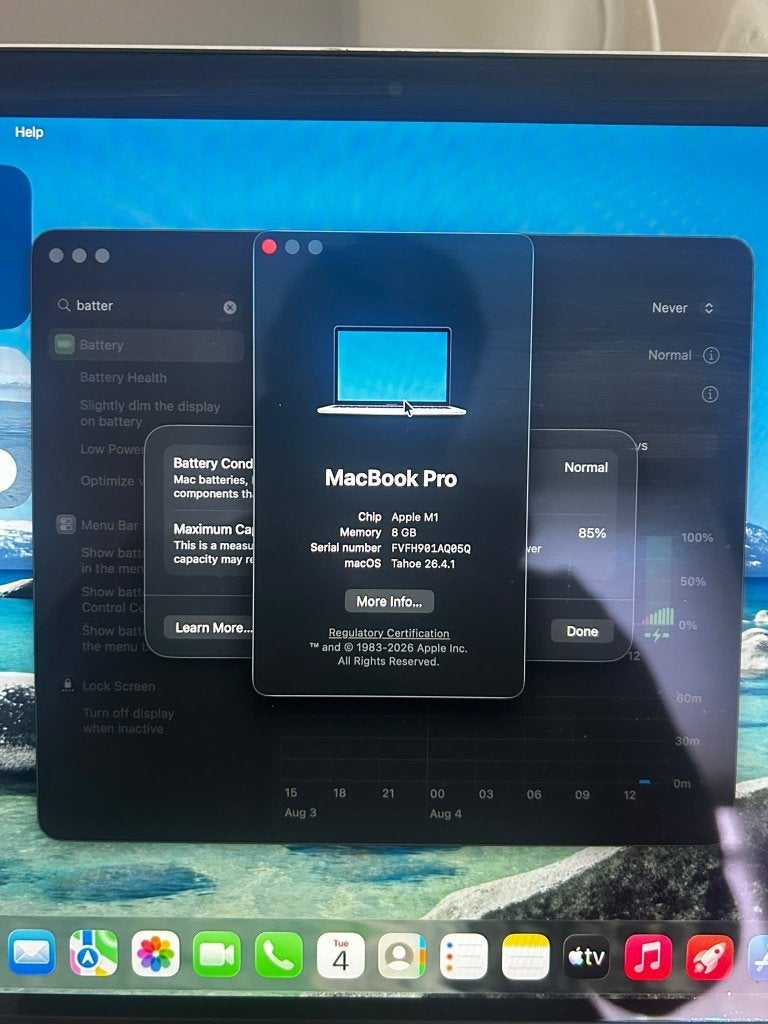Screen dimensions: 768x1024
Task: Open Reminders from the Dock
Action: 464,957
